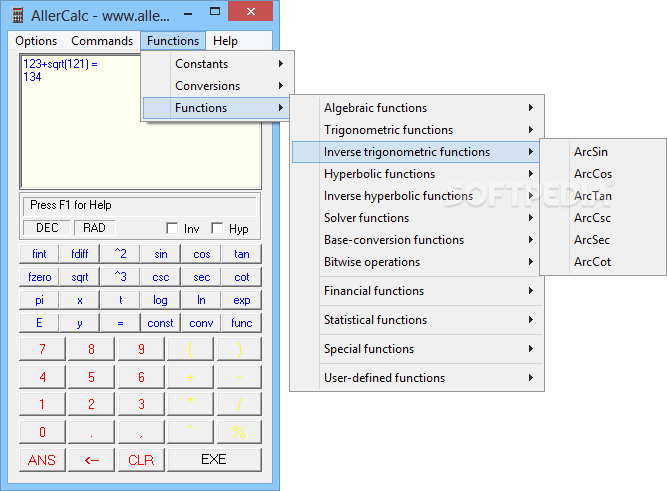Click the CLR clear button

click(141, 460)
